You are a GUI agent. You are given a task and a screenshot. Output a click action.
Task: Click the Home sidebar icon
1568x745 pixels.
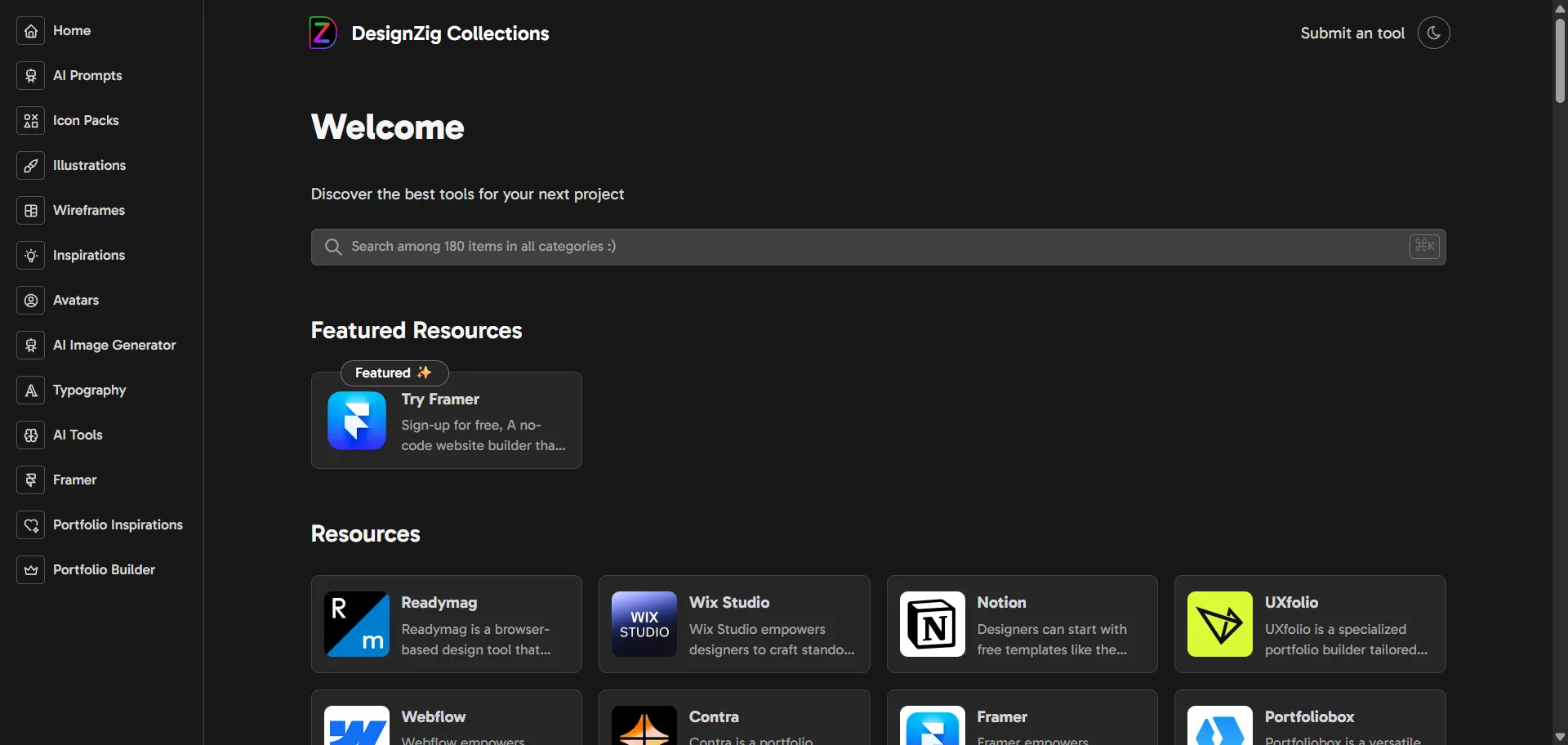tap(30, 31)
